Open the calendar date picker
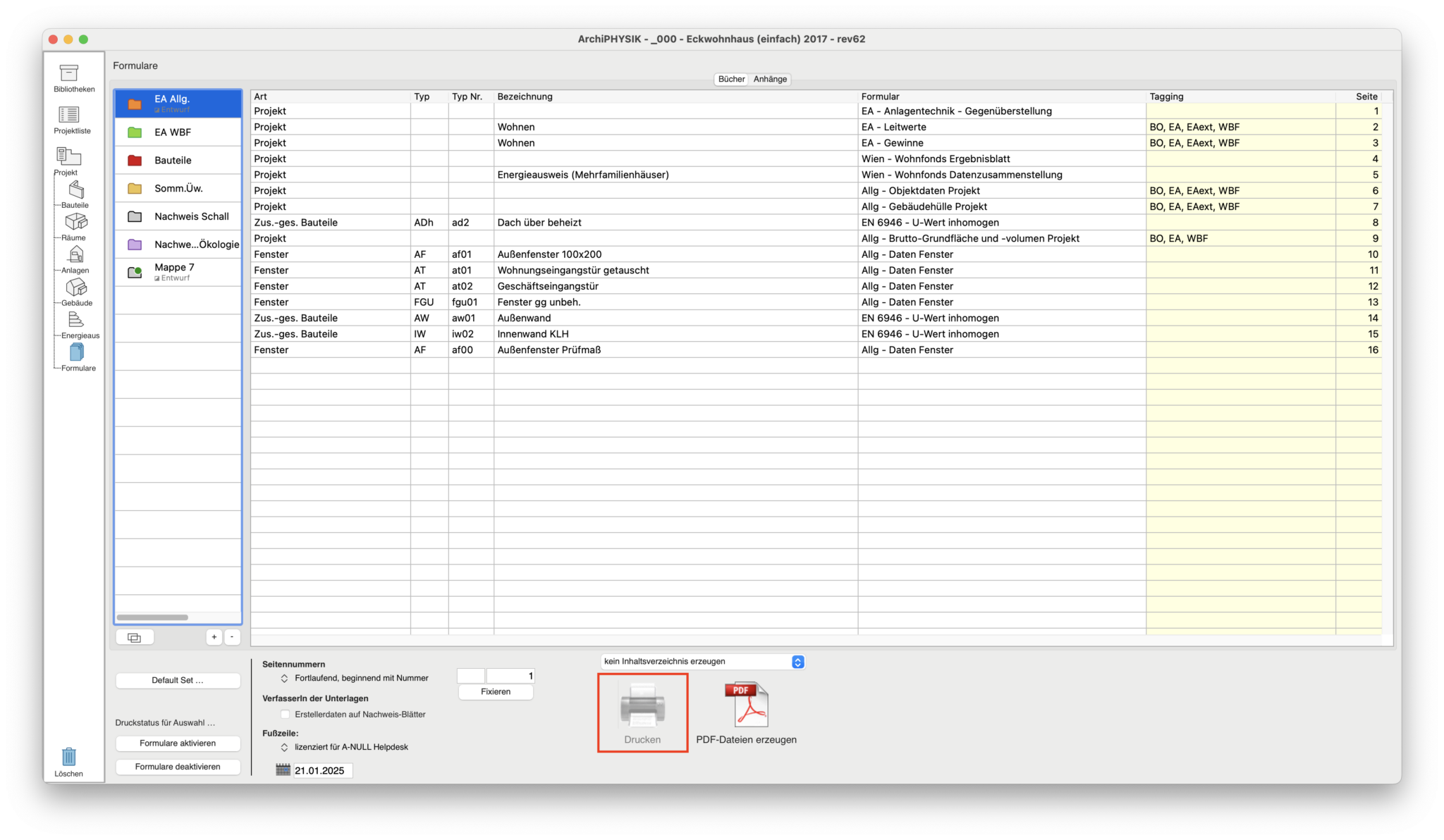 282,770
